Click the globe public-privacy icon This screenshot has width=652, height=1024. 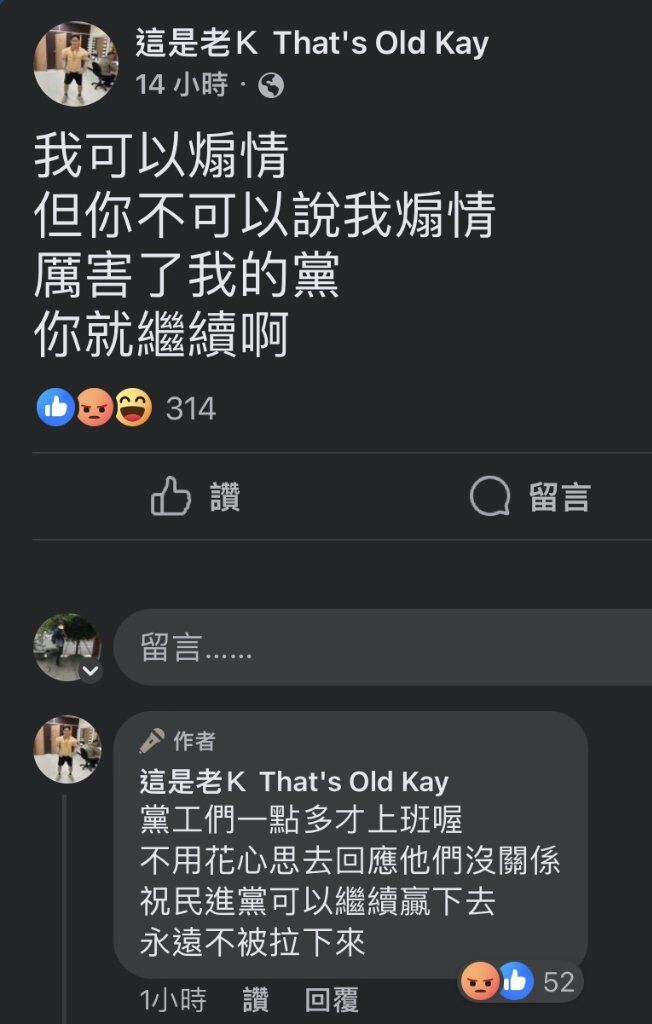click(271, 86)
